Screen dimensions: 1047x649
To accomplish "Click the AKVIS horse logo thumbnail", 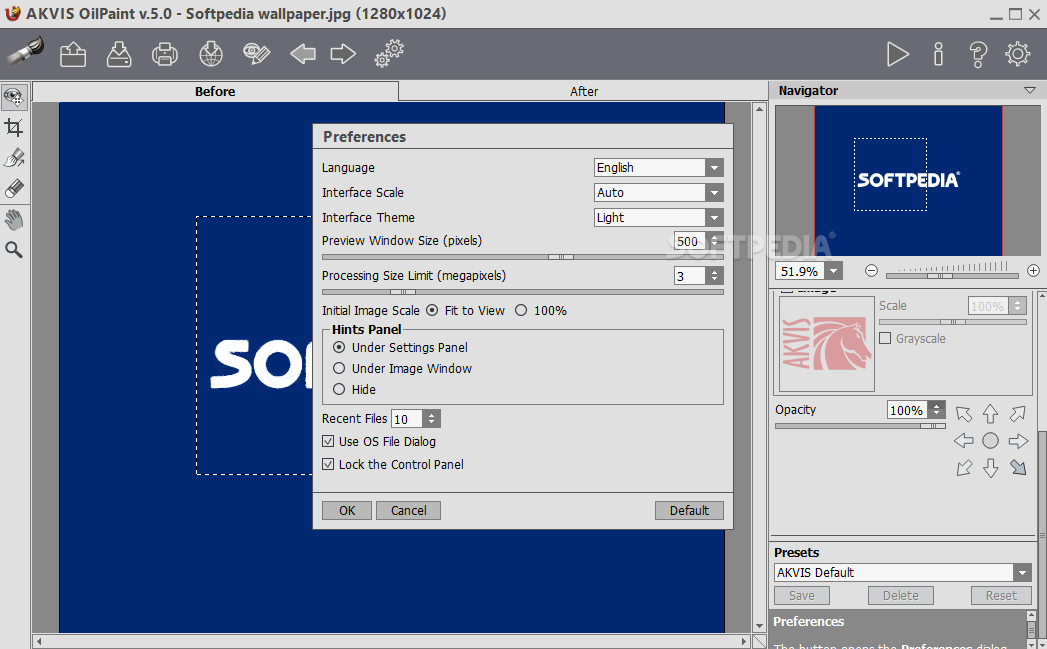I will coord(827,344).
